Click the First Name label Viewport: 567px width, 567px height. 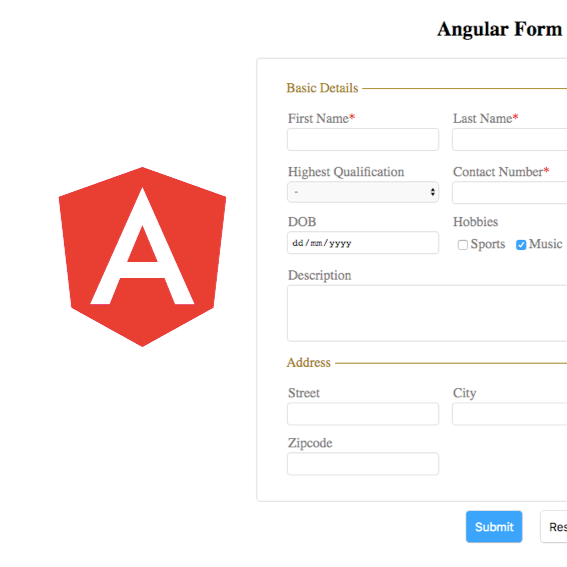[321, 119]
